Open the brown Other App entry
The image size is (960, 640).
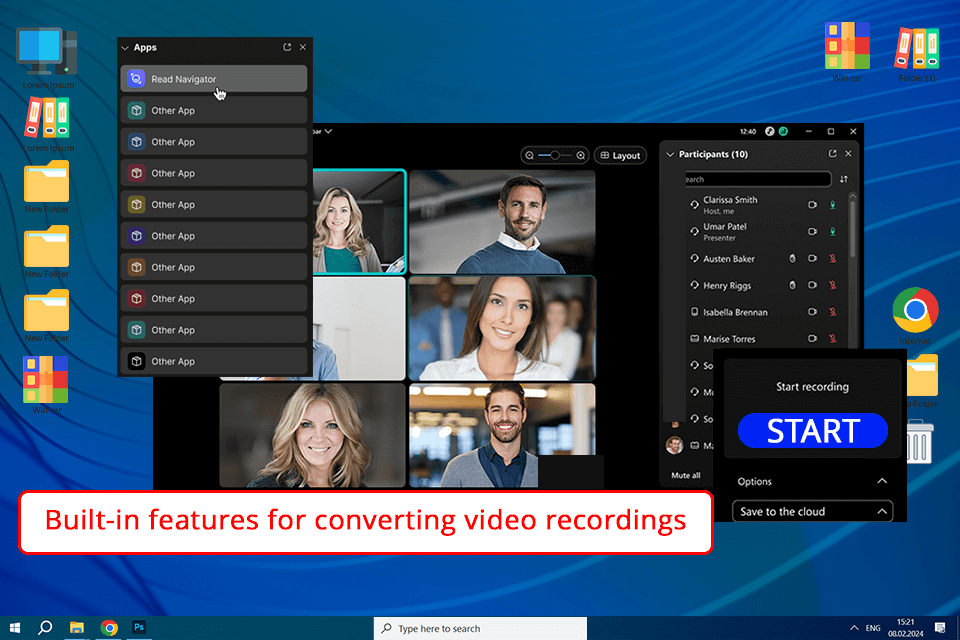click(214, 267)
